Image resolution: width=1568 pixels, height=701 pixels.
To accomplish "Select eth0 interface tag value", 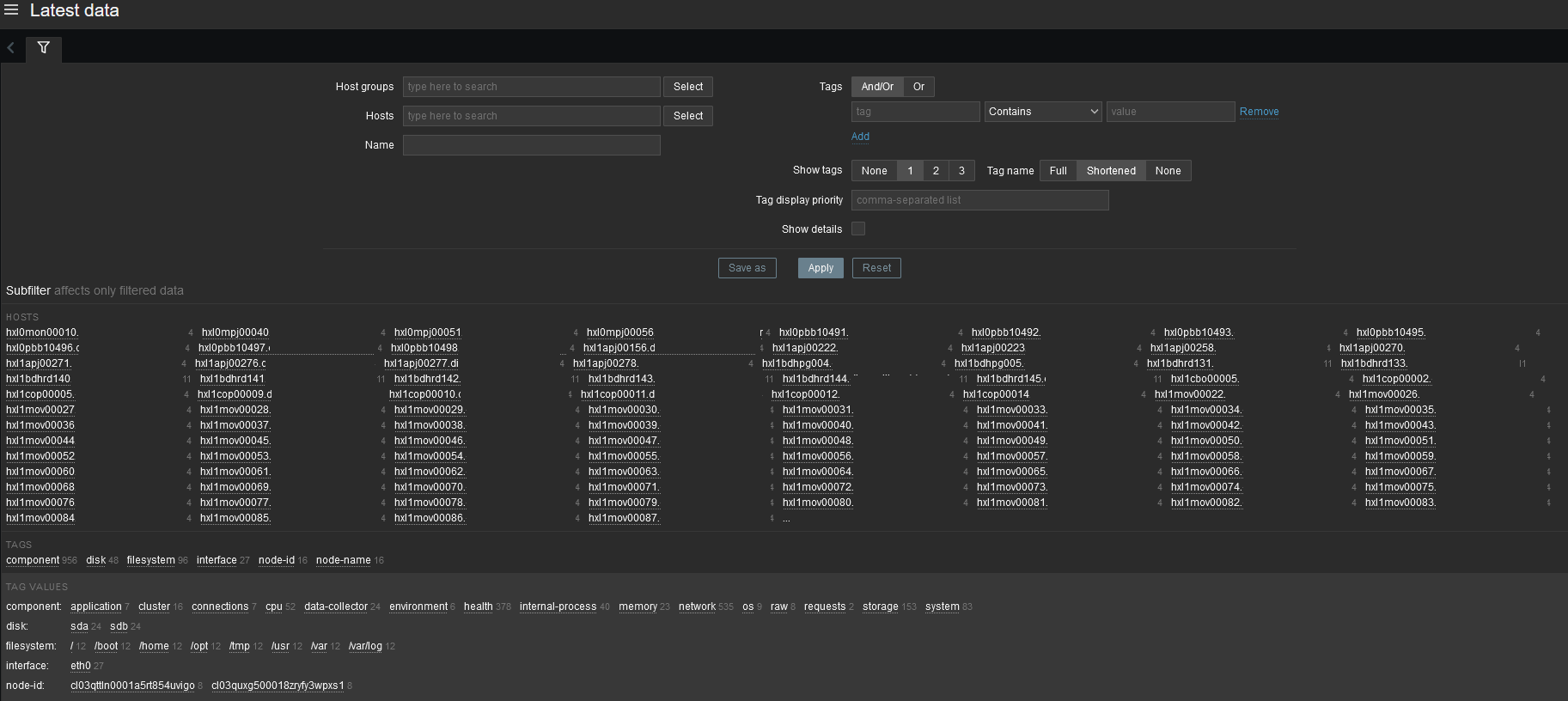I will pyautogui.click(x=81, y=666).
